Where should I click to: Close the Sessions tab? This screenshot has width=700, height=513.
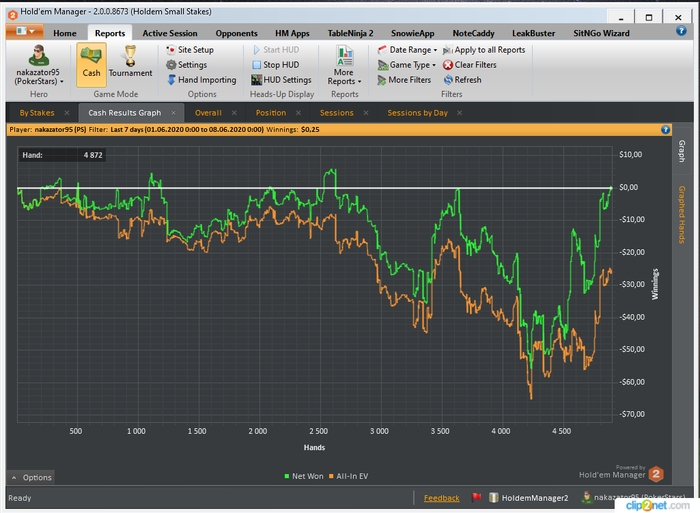(366, 113)
